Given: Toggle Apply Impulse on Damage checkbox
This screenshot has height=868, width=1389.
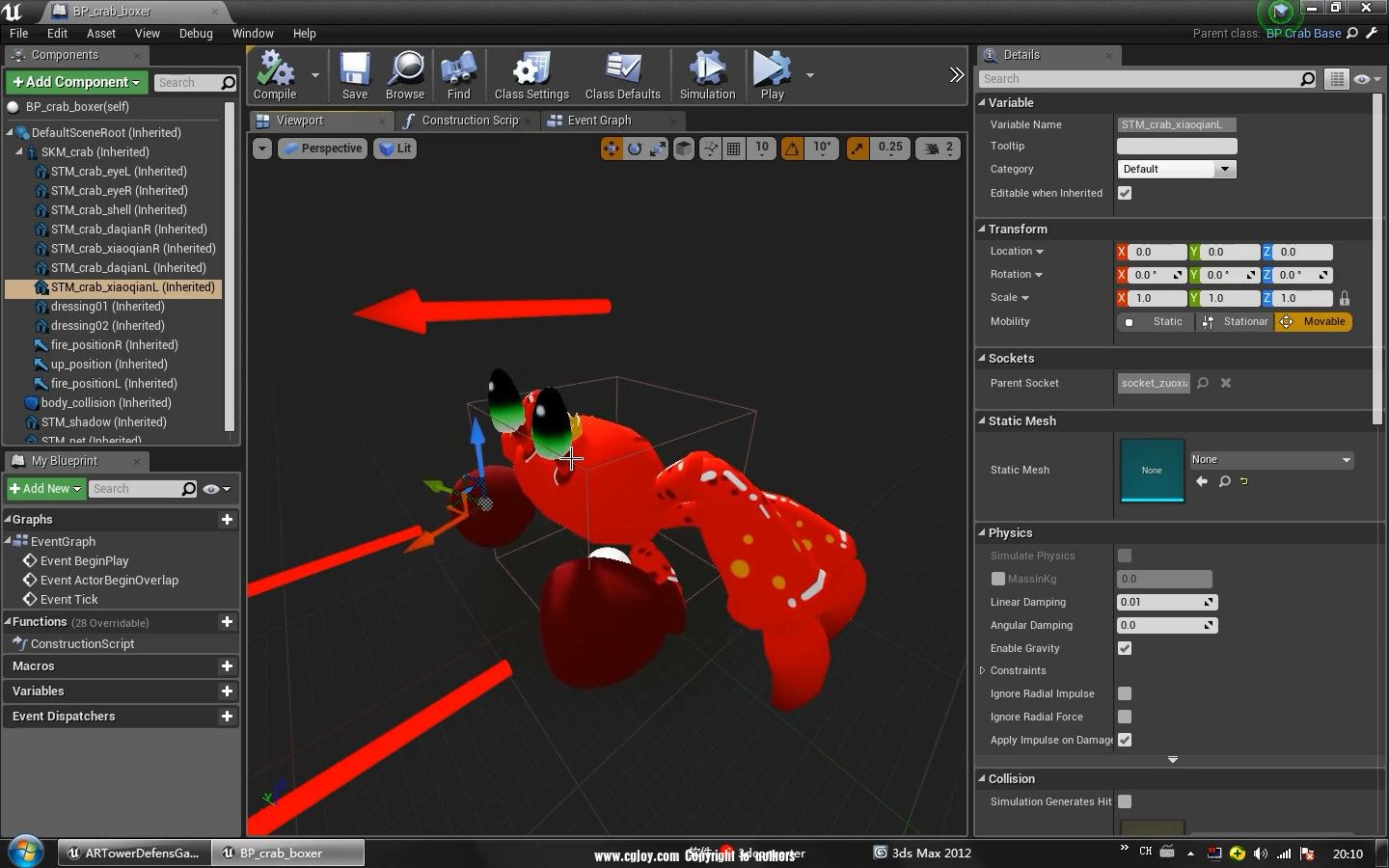Looking at the screenshot, I should [x=1125, y=740].
